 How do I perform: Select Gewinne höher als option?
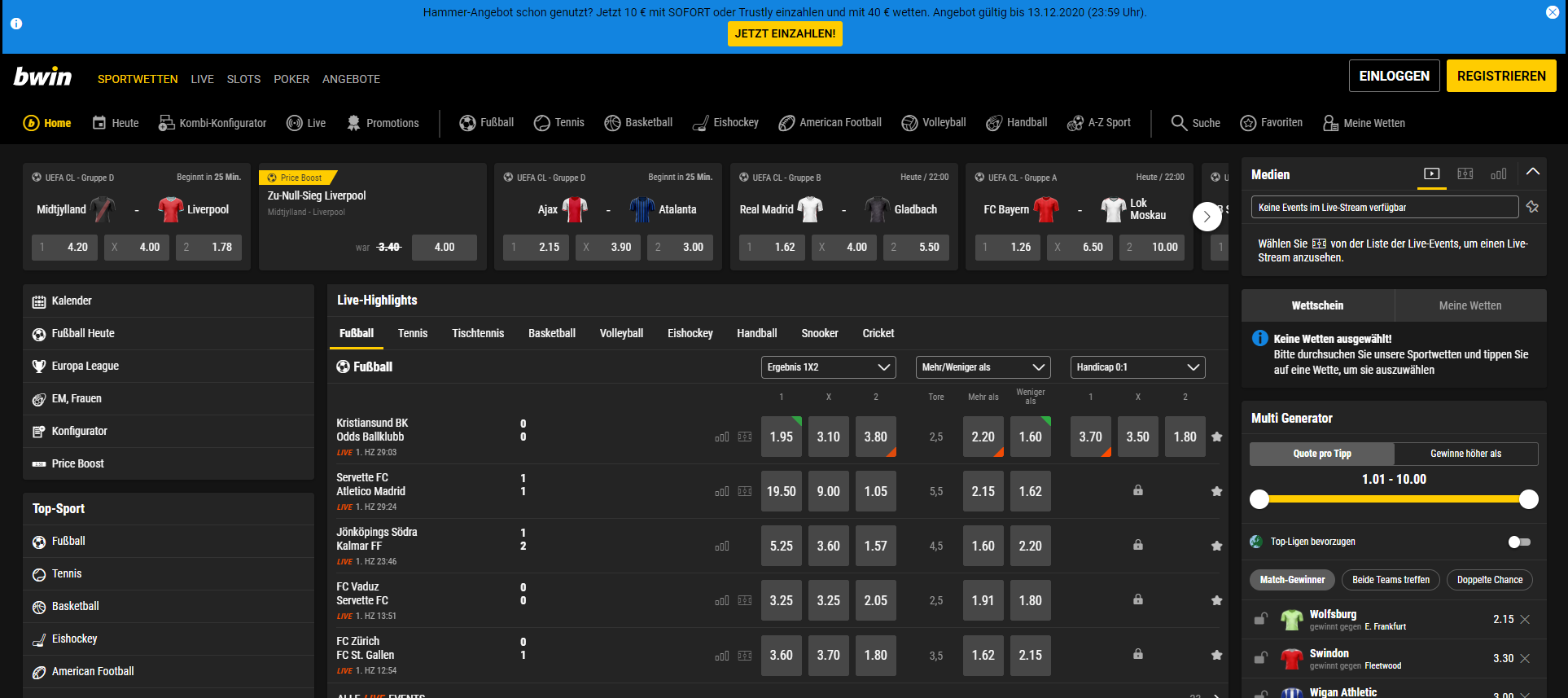[1466, 454]
